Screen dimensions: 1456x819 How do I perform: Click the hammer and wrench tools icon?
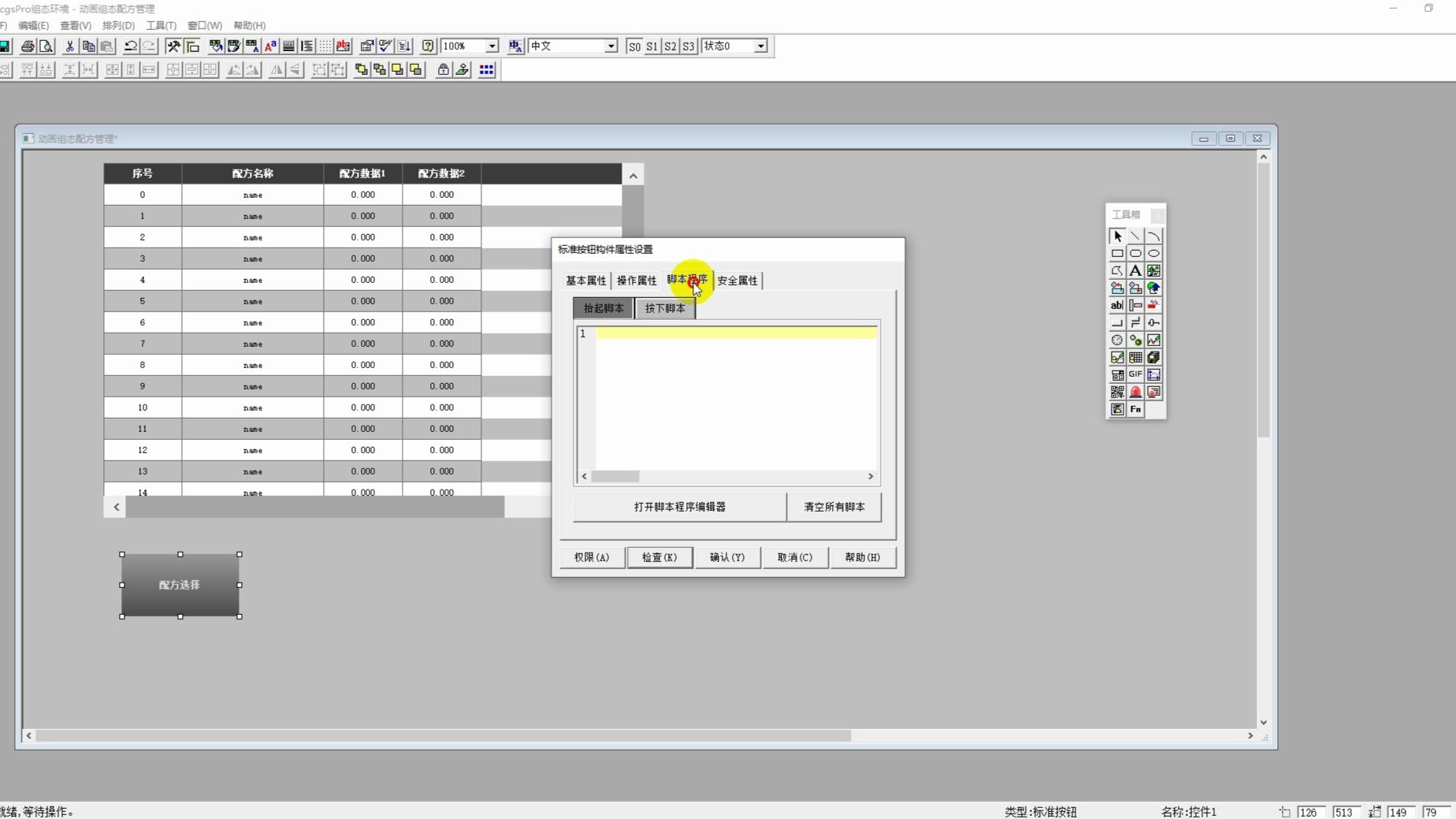click(173, 47)
